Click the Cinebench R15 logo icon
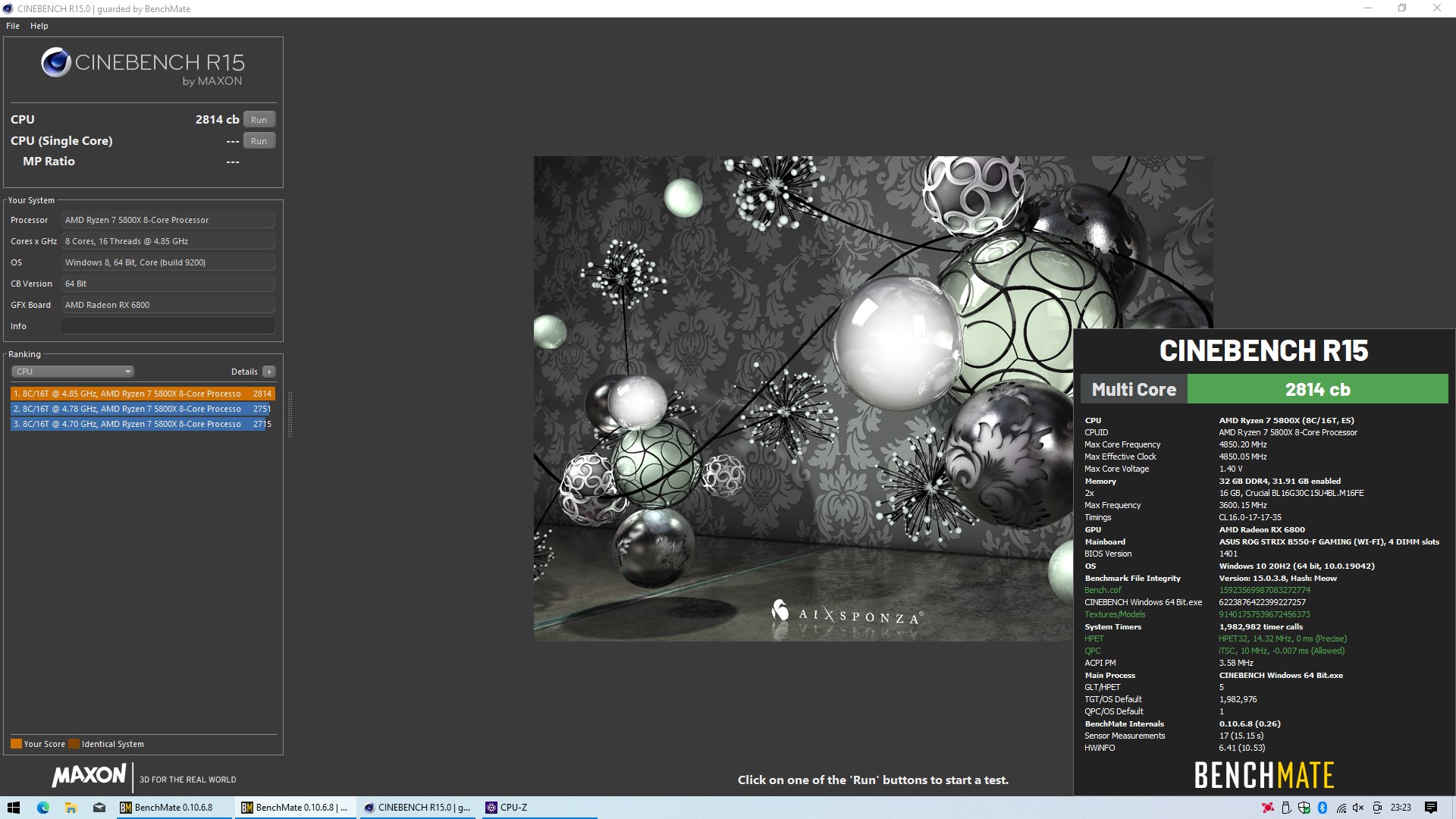This screenshot has height=819, width=1456. point(56,63)
